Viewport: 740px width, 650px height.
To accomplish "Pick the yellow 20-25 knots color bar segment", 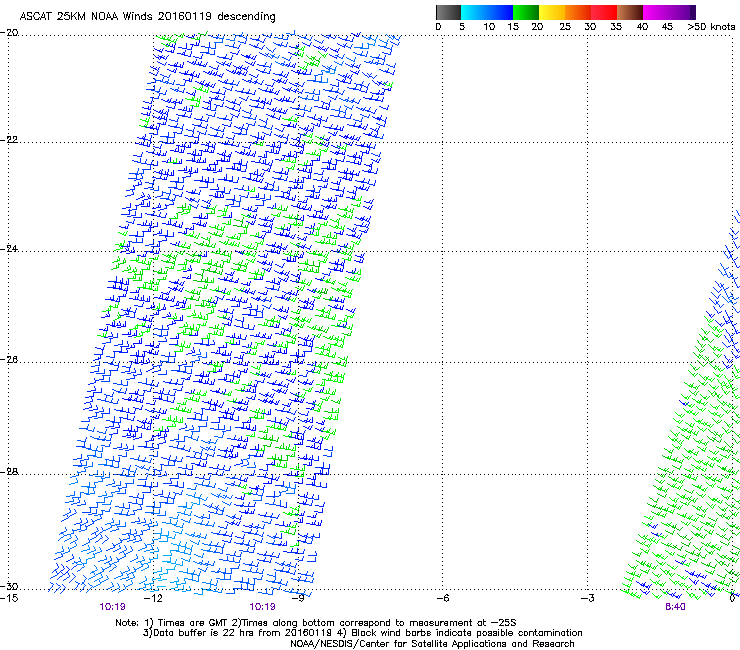I will point(552,12).
